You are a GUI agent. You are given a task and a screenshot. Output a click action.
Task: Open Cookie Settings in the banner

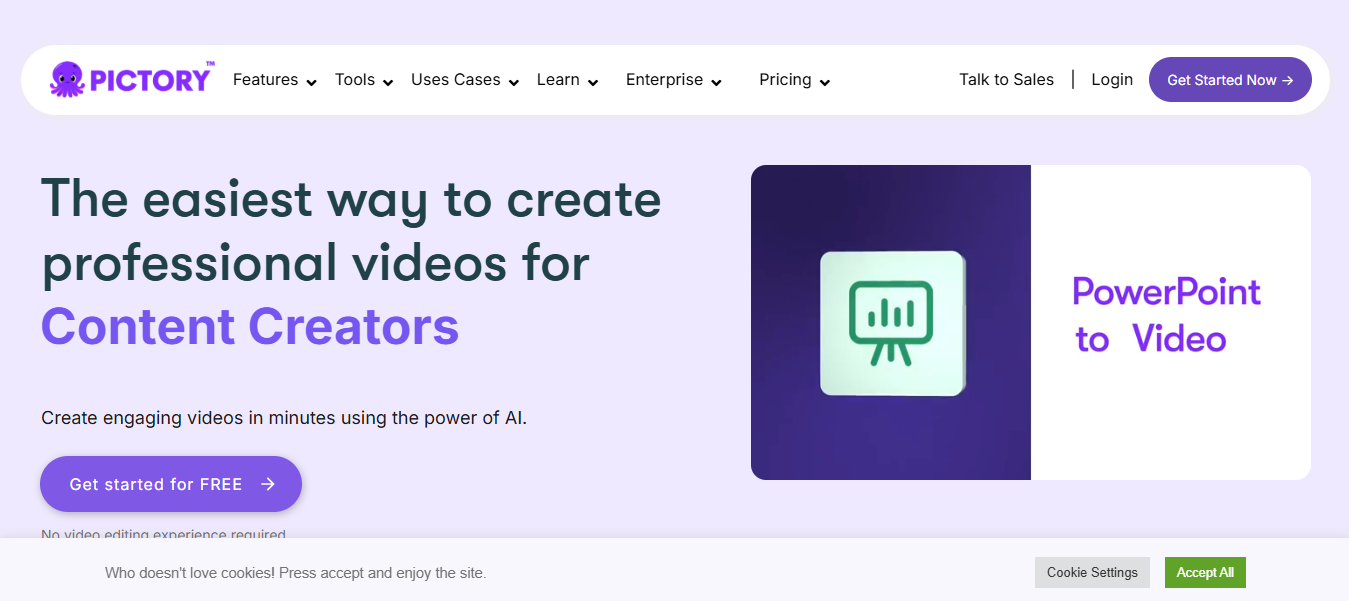coord(1091,573)
